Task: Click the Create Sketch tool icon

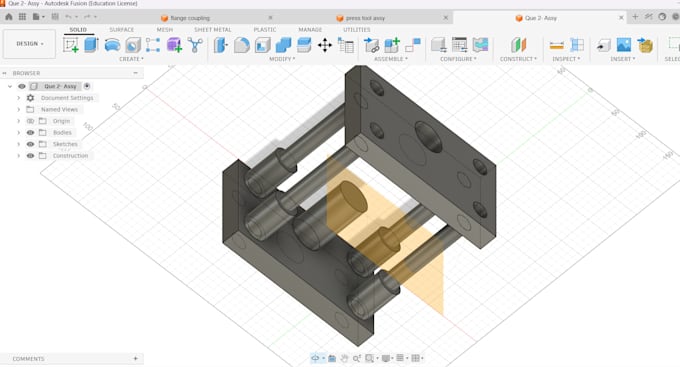Action: tap(71, 45)
